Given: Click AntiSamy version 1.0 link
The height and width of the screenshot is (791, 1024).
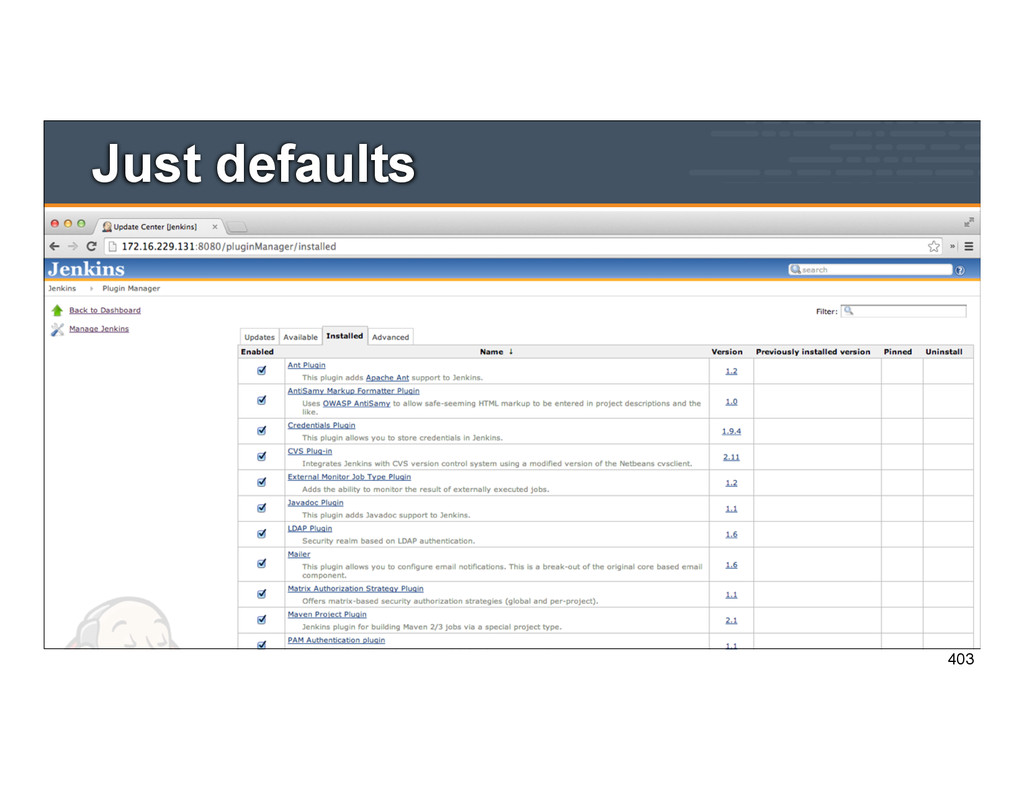Looking at the screenshot, I should pos(731,402).
